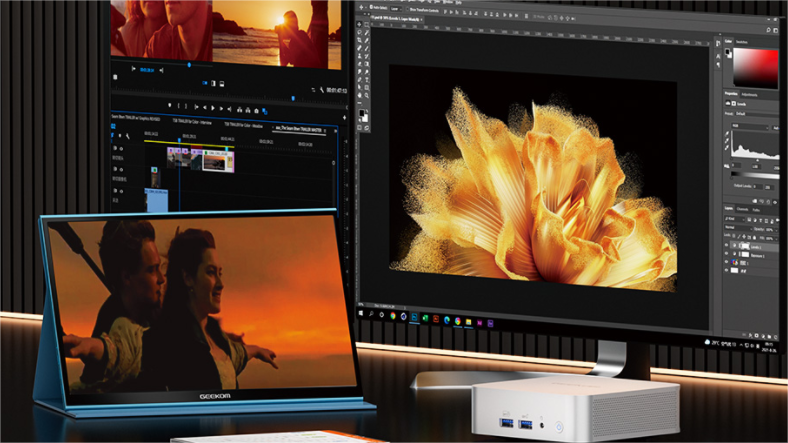Click the blue playhead on Premiere timeline ruler
The image size is (788, 443).
[179, 140]
